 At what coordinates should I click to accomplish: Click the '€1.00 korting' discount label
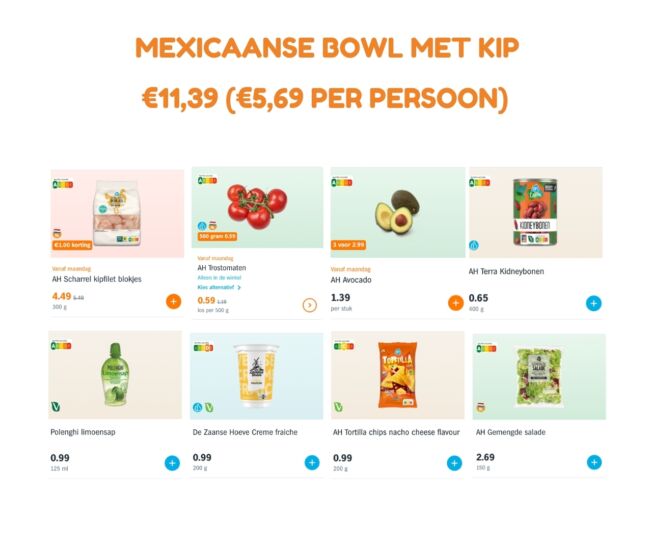pos(72,245)
